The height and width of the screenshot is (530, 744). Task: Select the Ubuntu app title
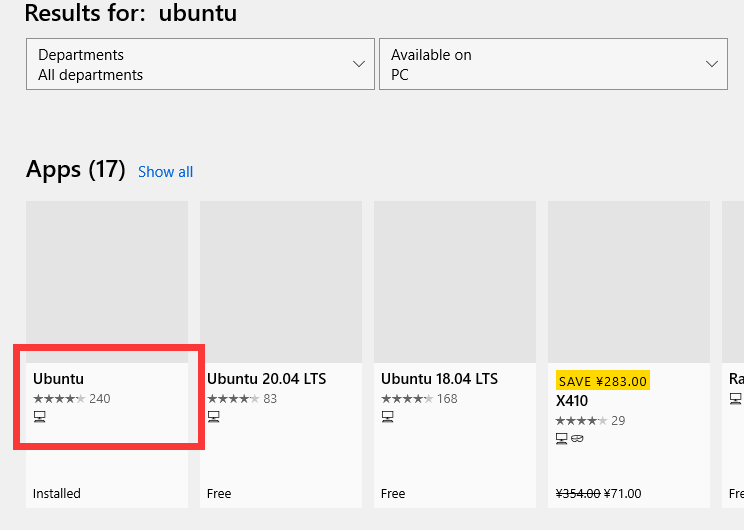[x=58, y=379]
